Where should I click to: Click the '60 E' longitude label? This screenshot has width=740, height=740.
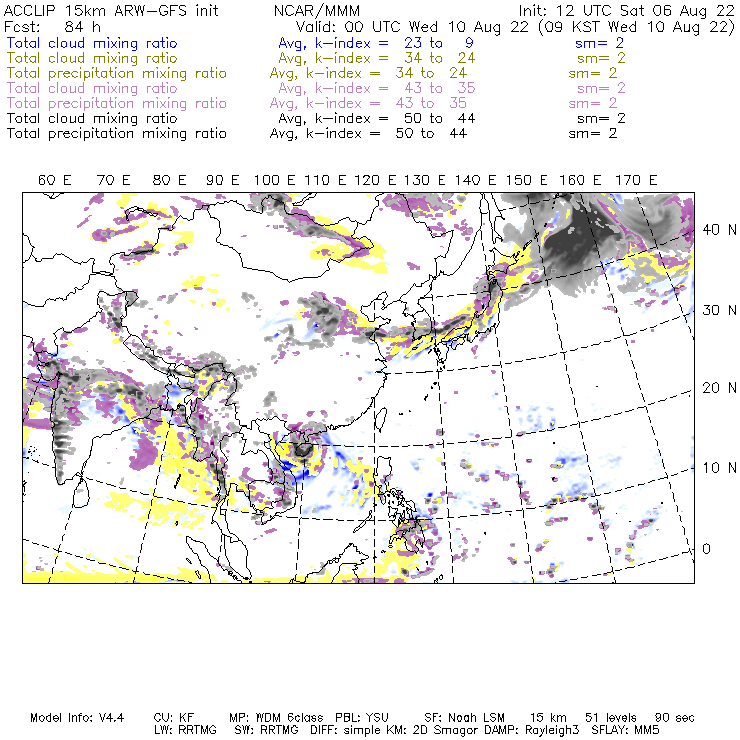coord(55,180)
